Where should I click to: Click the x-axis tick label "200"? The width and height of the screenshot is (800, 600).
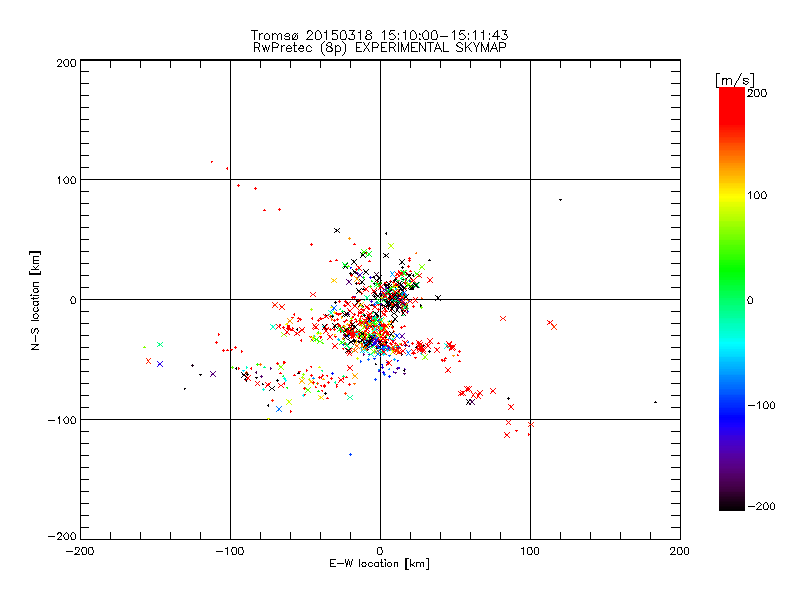680,551
